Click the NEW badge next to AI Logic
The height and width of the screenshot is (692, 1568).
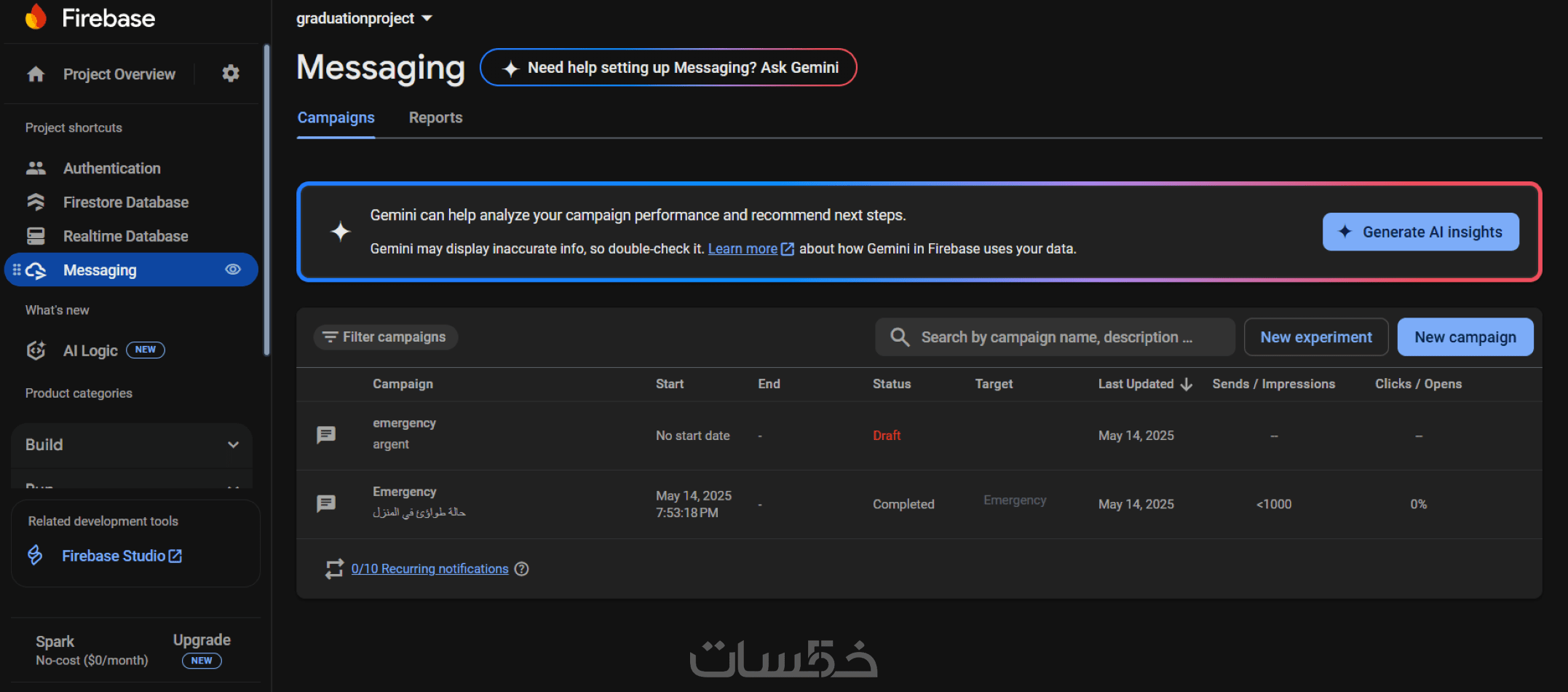[x=146, y=350]
